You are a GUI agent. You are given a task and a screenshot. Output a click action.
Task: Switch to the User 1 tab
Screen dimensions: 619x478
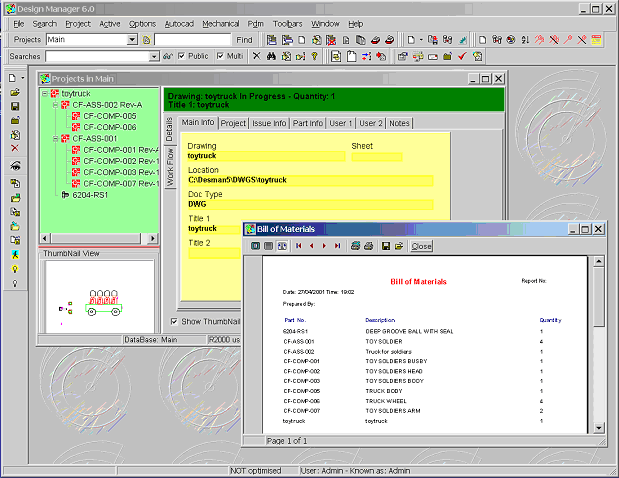340,123
